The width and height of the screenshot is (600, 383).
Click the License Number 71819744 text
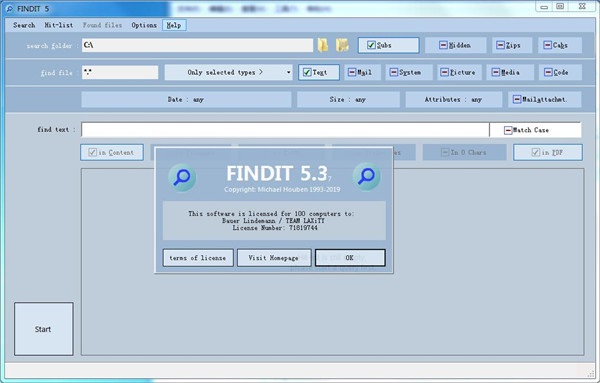point(275,228)
